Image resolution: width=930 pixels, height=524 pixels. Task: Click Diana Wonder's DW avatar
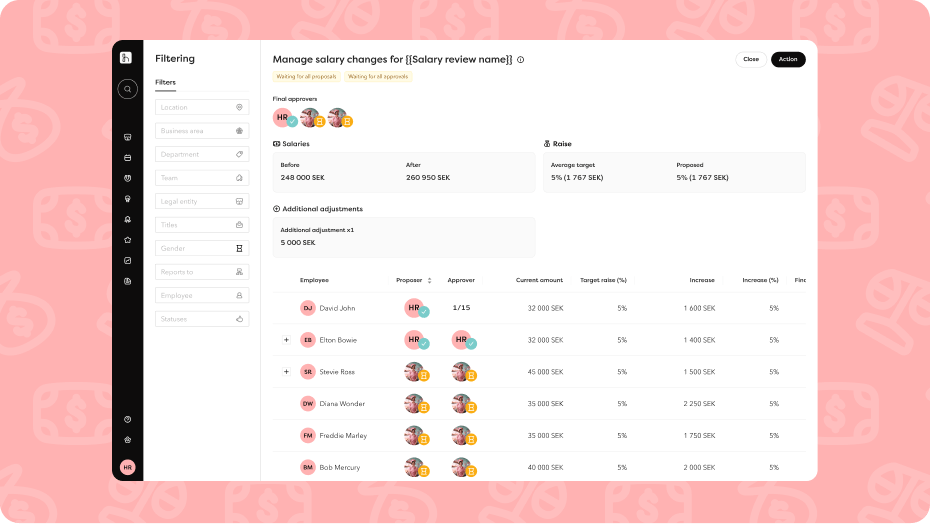click(307, 404)
